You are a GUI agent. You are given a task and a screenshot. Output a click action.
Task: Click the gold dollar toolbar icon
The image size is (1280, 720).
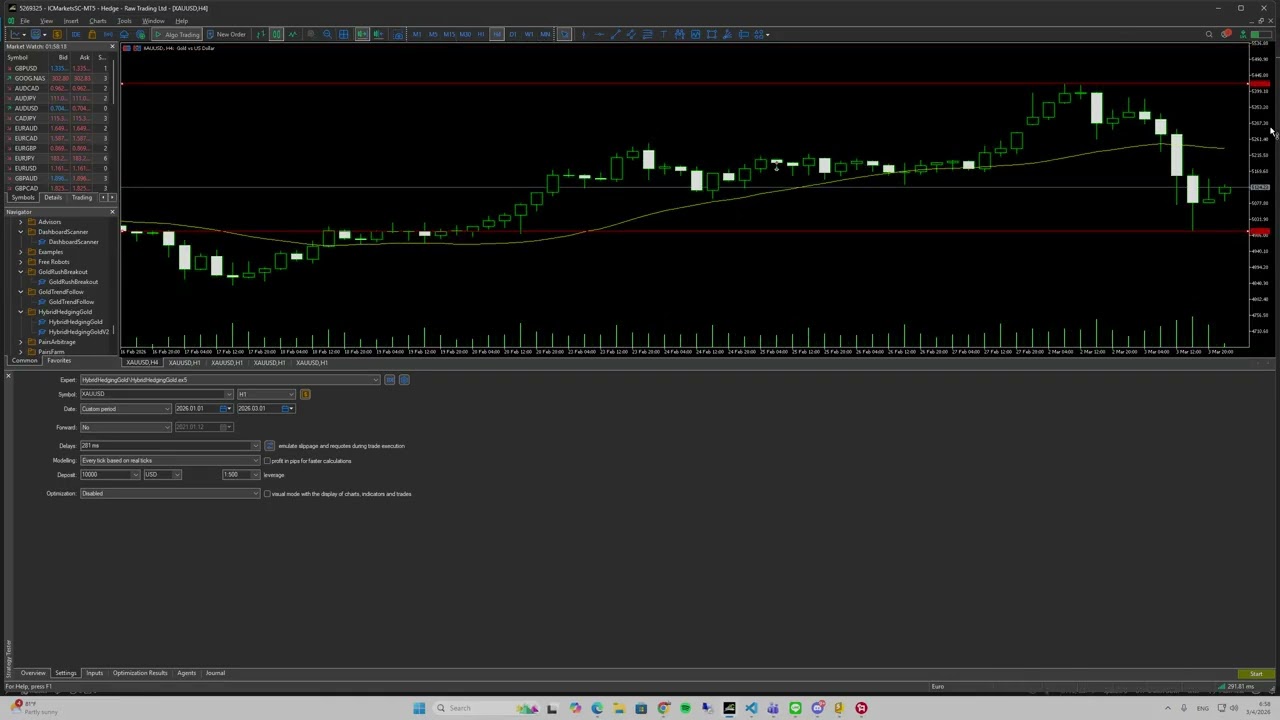tap(57, 34)
